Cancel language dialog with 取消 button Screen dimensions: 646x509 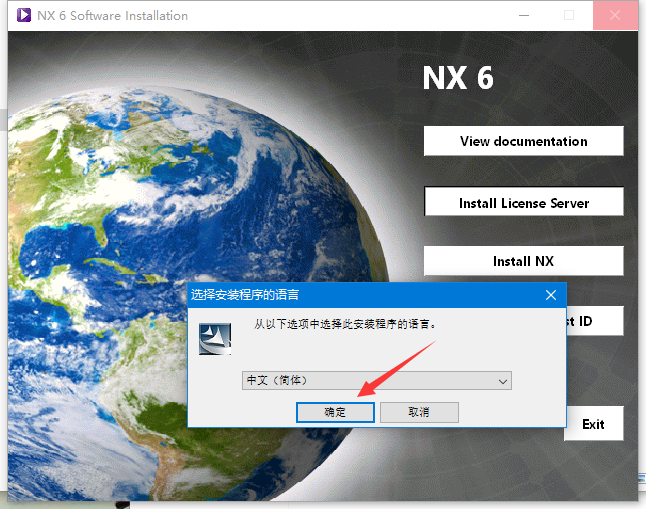click(x=419, y=412)
